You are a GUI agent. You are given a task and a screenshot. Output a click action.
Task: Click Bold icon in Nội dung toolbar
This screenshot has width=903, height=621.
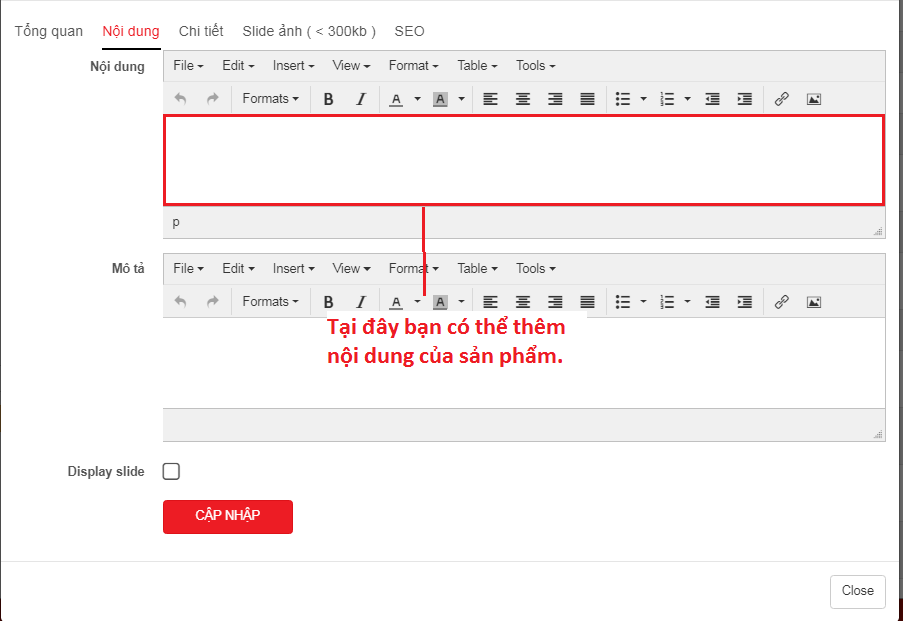328,99
